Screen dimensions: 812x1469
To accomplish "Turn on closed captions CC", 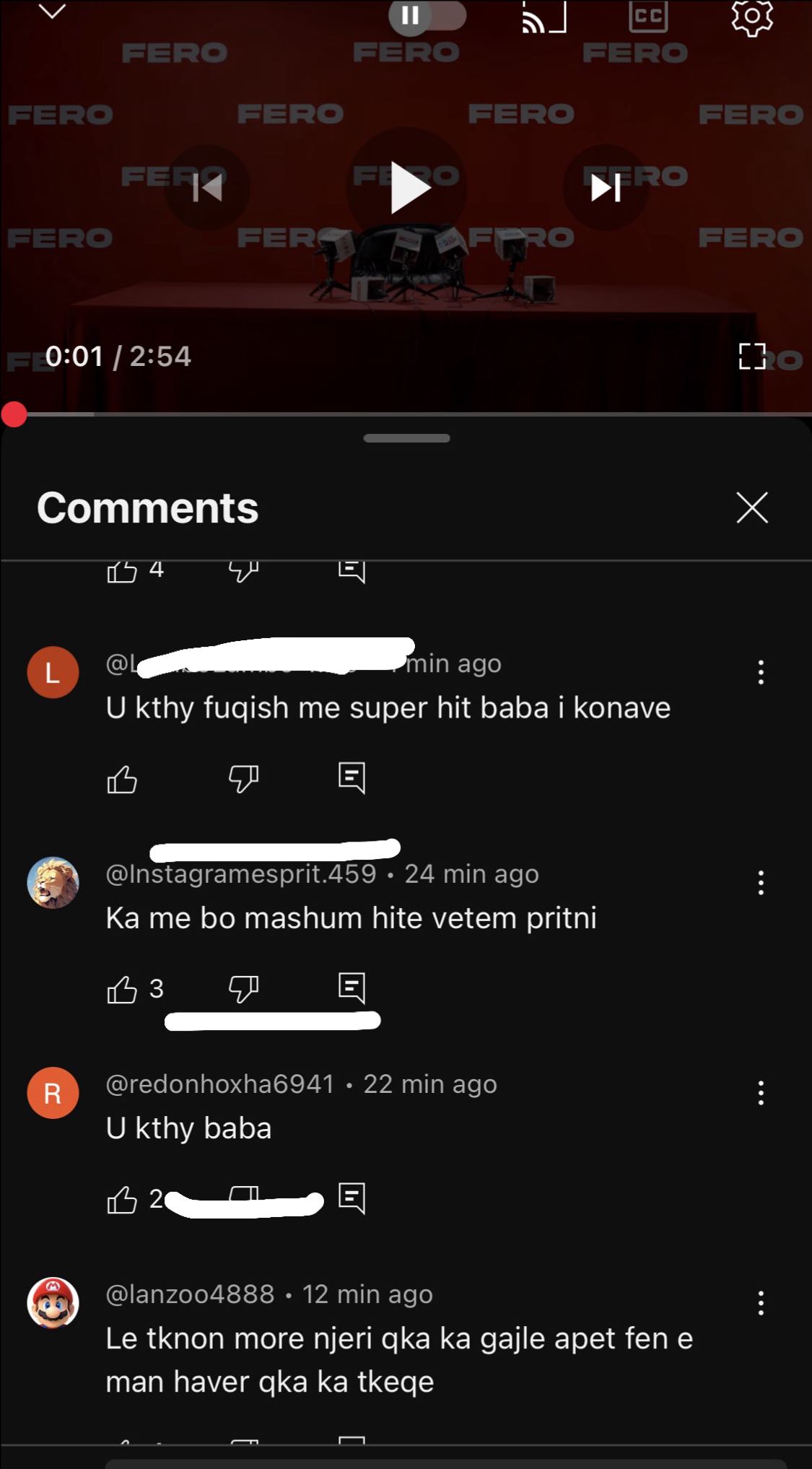I will (x=647, y=16).
